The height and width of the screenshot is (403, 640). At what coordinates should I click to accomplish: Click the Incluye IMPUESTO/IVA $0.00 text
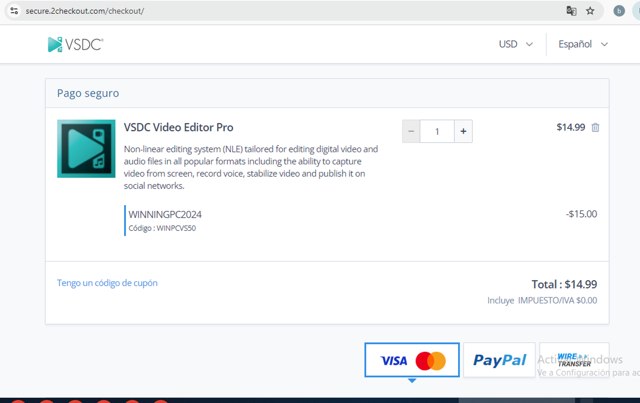coord(542,301)
